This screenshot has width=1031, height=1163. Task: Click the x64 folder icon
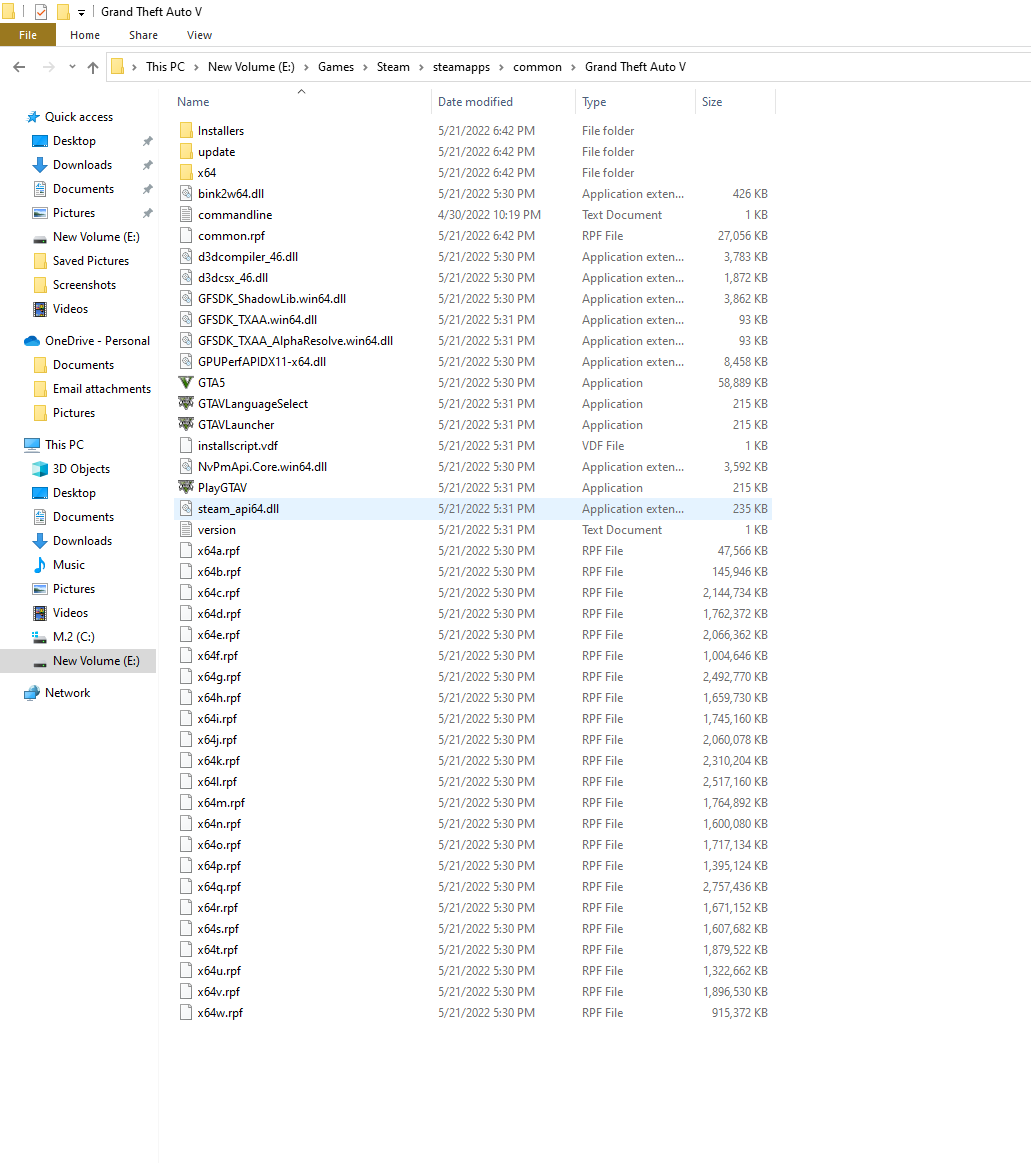click(186, 172)
